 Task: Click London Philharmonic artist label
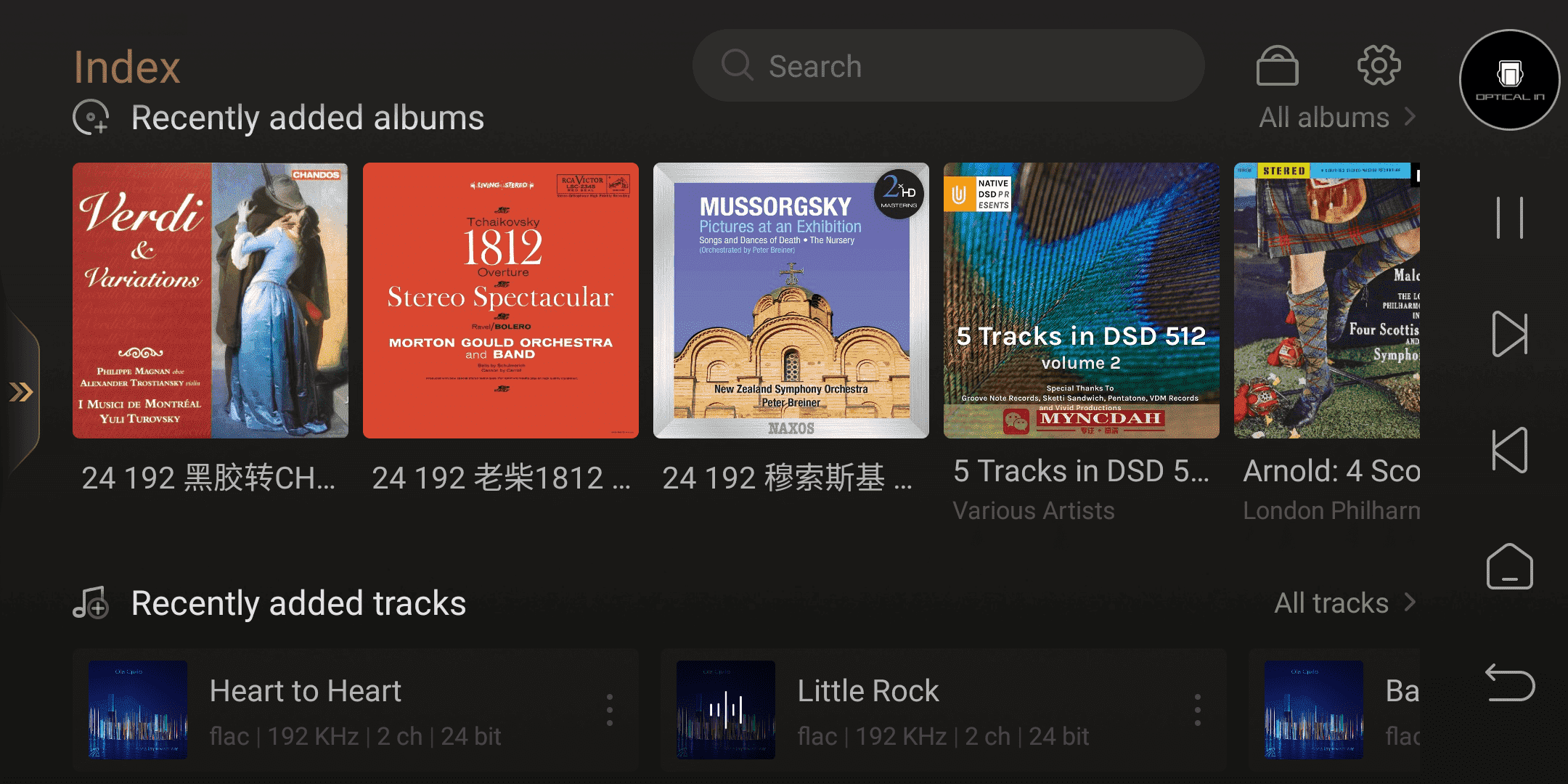[1331, 511]
